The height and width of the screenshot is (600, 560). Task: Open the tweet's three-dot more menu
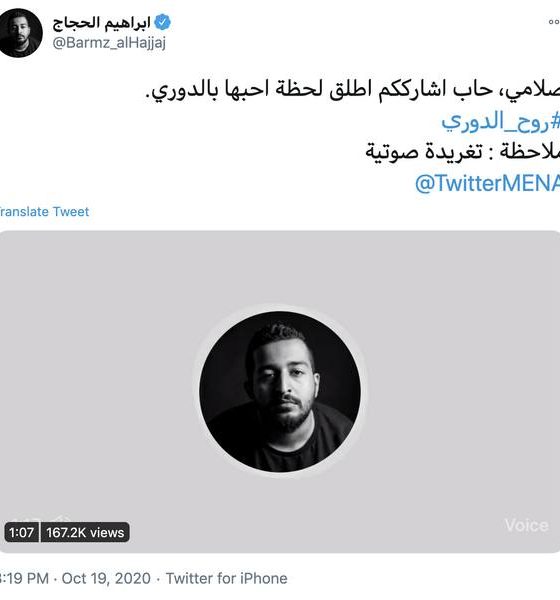pyautogui.click(x=554, y=22)
